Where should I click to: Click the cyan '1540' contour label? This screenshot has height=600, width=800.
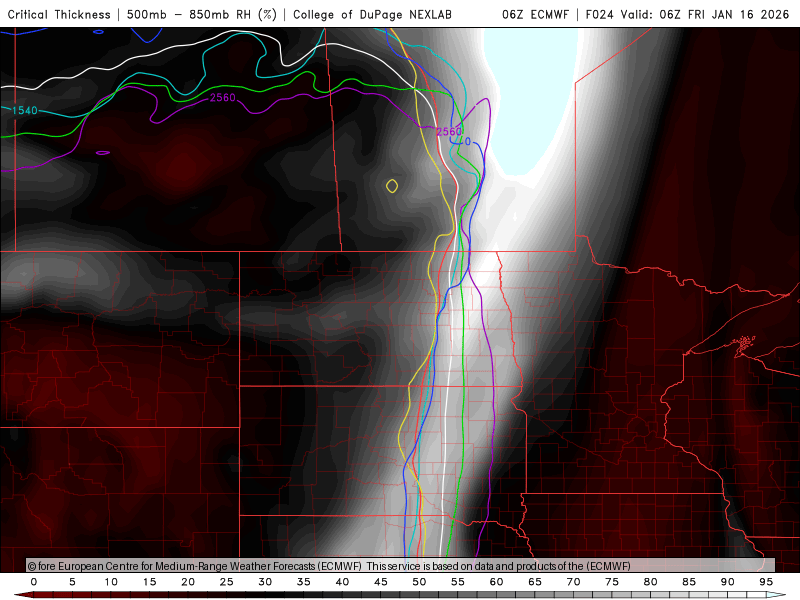(x=24, y=110)
